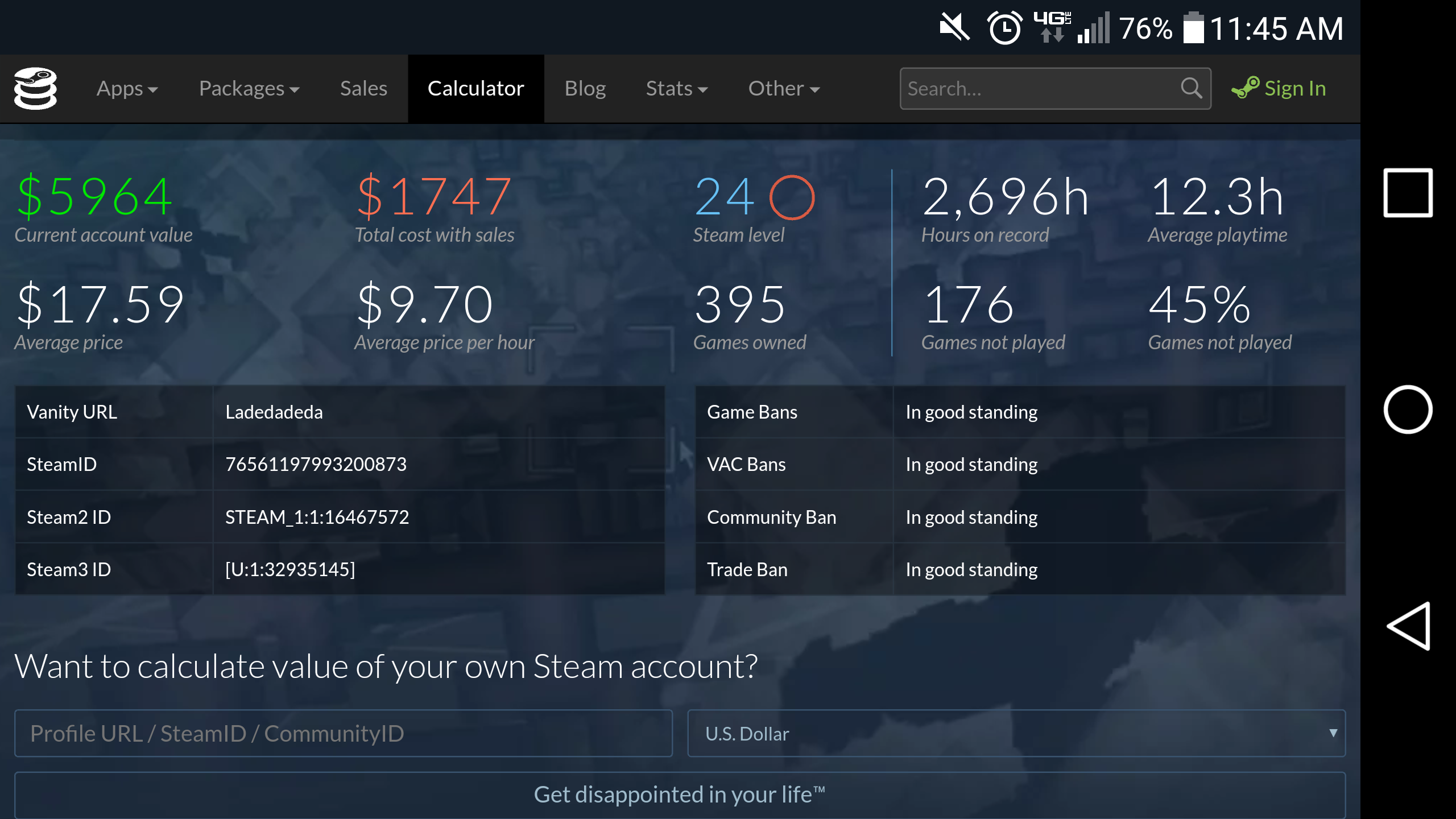Click the red Steam level circle badge
This screenshot has height=819, width=1456.
tap(792, 197)
